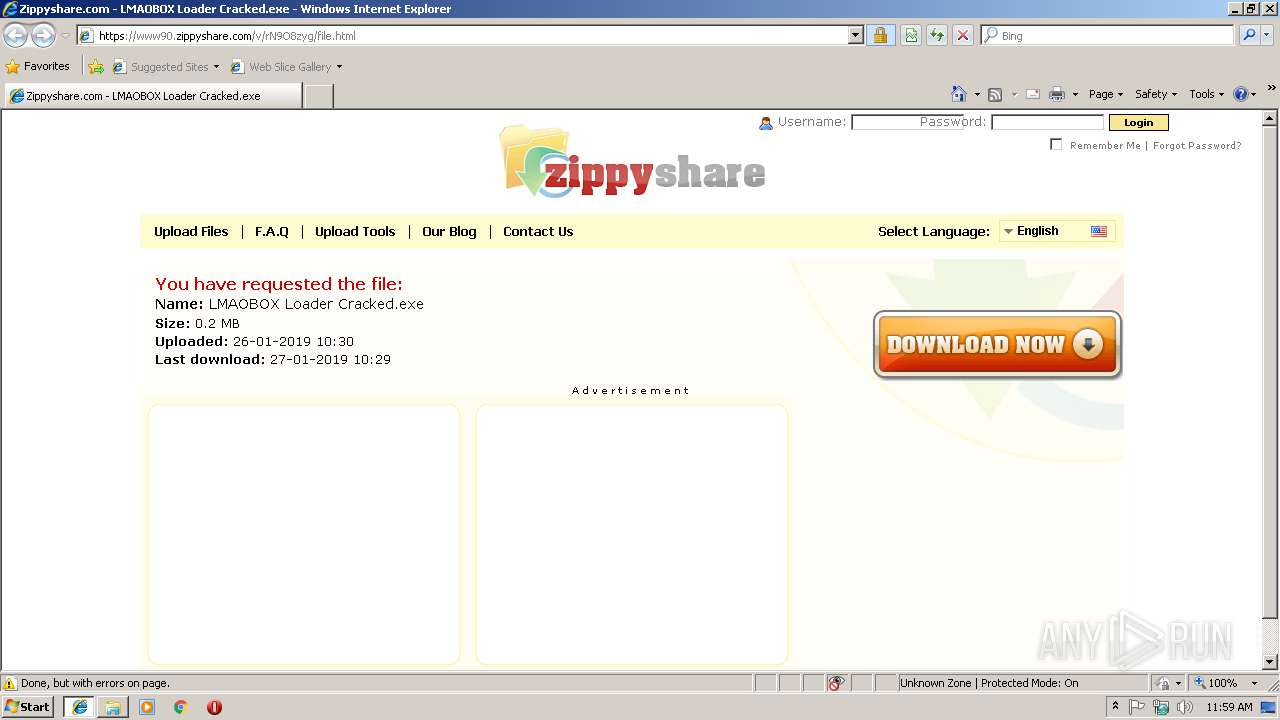Launch the media player taskbar icon
Viewport: 1280px width, 720px height.
coord(147,707)
